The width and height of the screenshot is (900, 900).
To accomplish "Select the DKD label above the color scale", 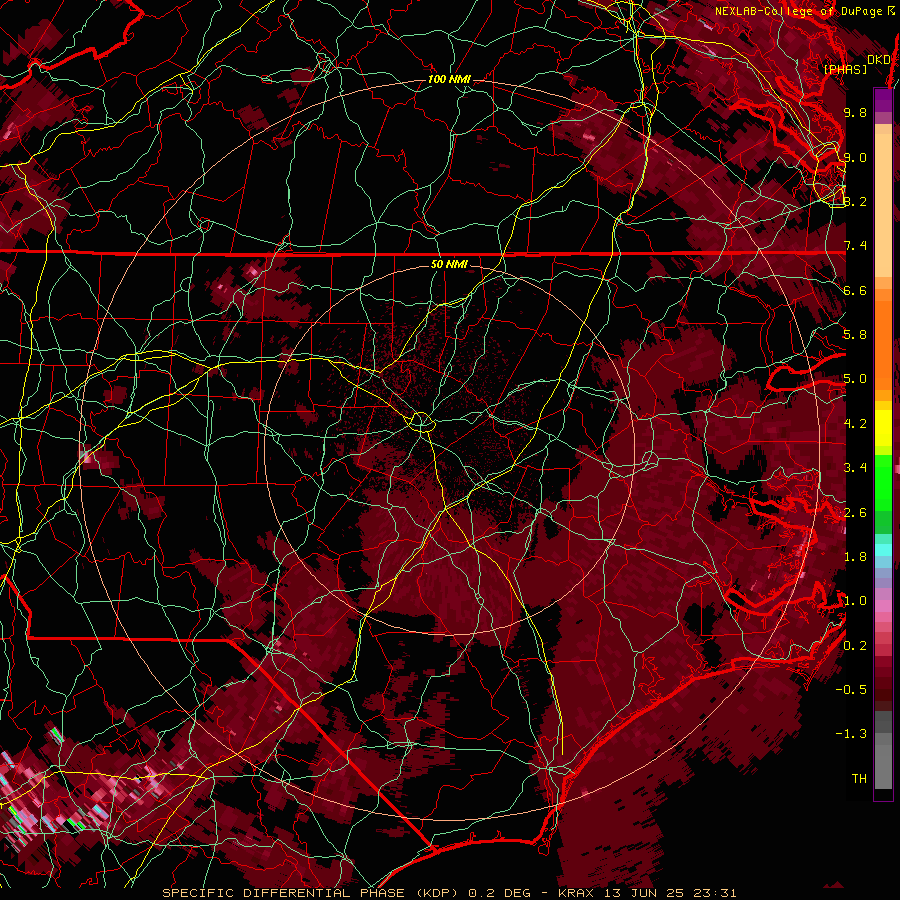I will [x=879, y=59].
